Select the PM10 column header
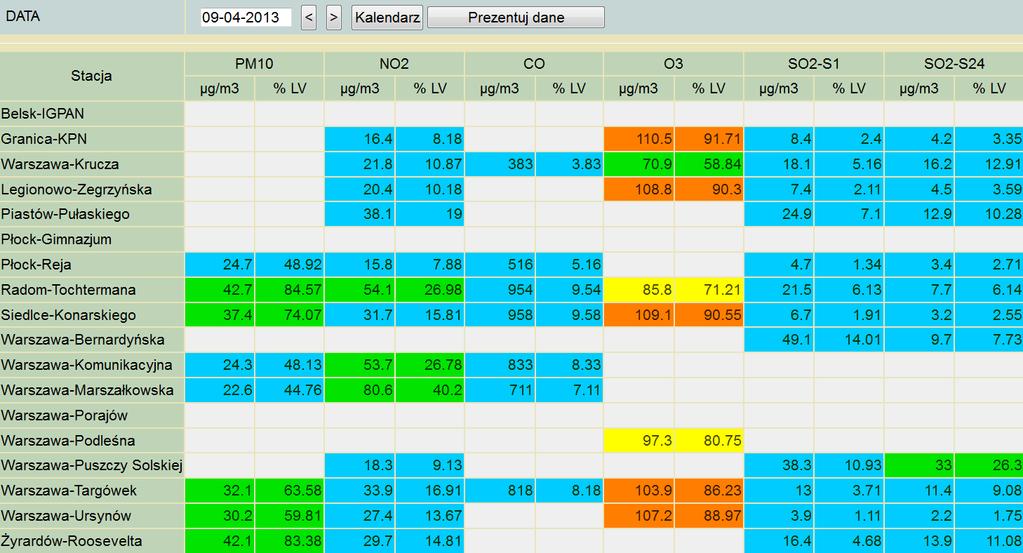This screenshot has width=1023, height=553. tap(254, 64)
